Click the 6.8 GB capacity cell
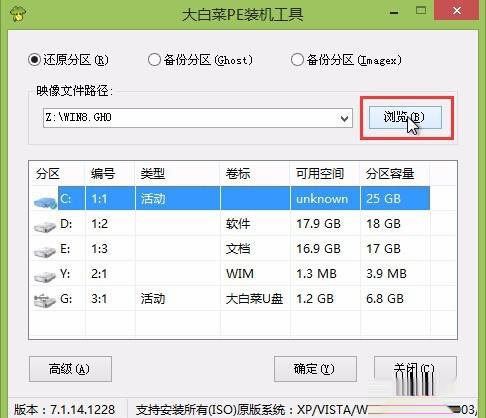Viewport: 486px width, 418px height. click(395, 299)
